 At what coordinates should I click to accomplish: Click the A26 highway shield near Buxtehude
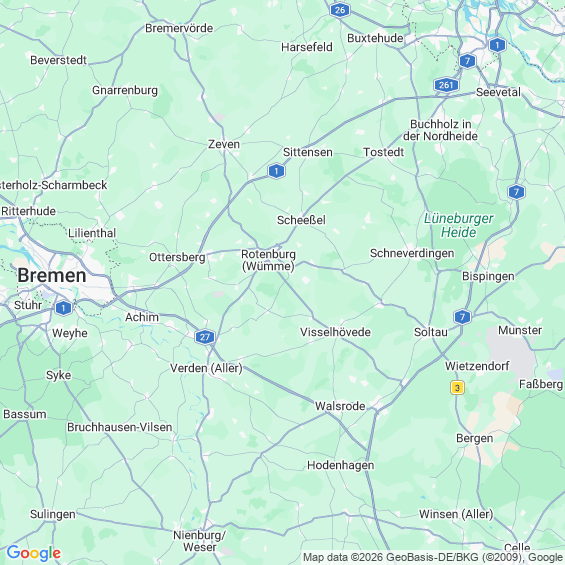[340, 10]
